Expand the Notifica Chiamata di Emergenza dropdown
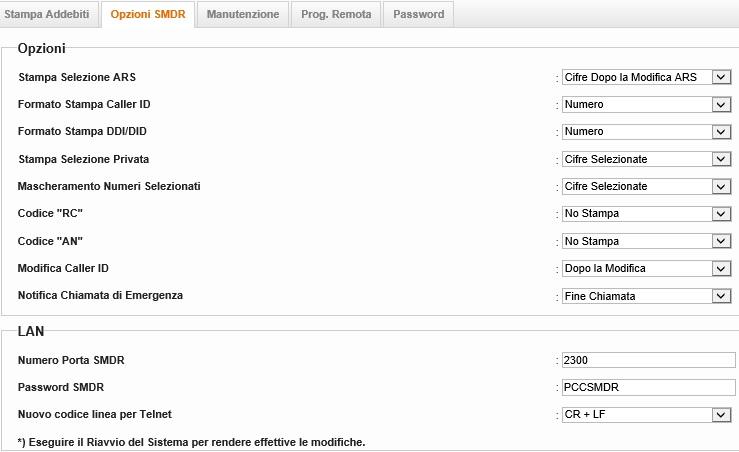Image resolution: width=739 pixels, height=452 pixels. point(646,296)
